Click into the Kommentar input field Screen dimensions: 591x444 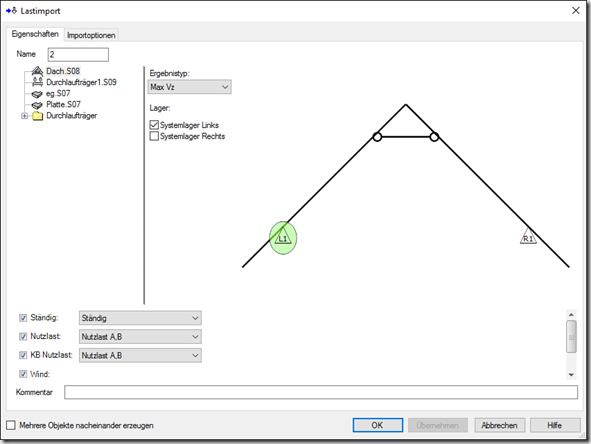point(321,392)
